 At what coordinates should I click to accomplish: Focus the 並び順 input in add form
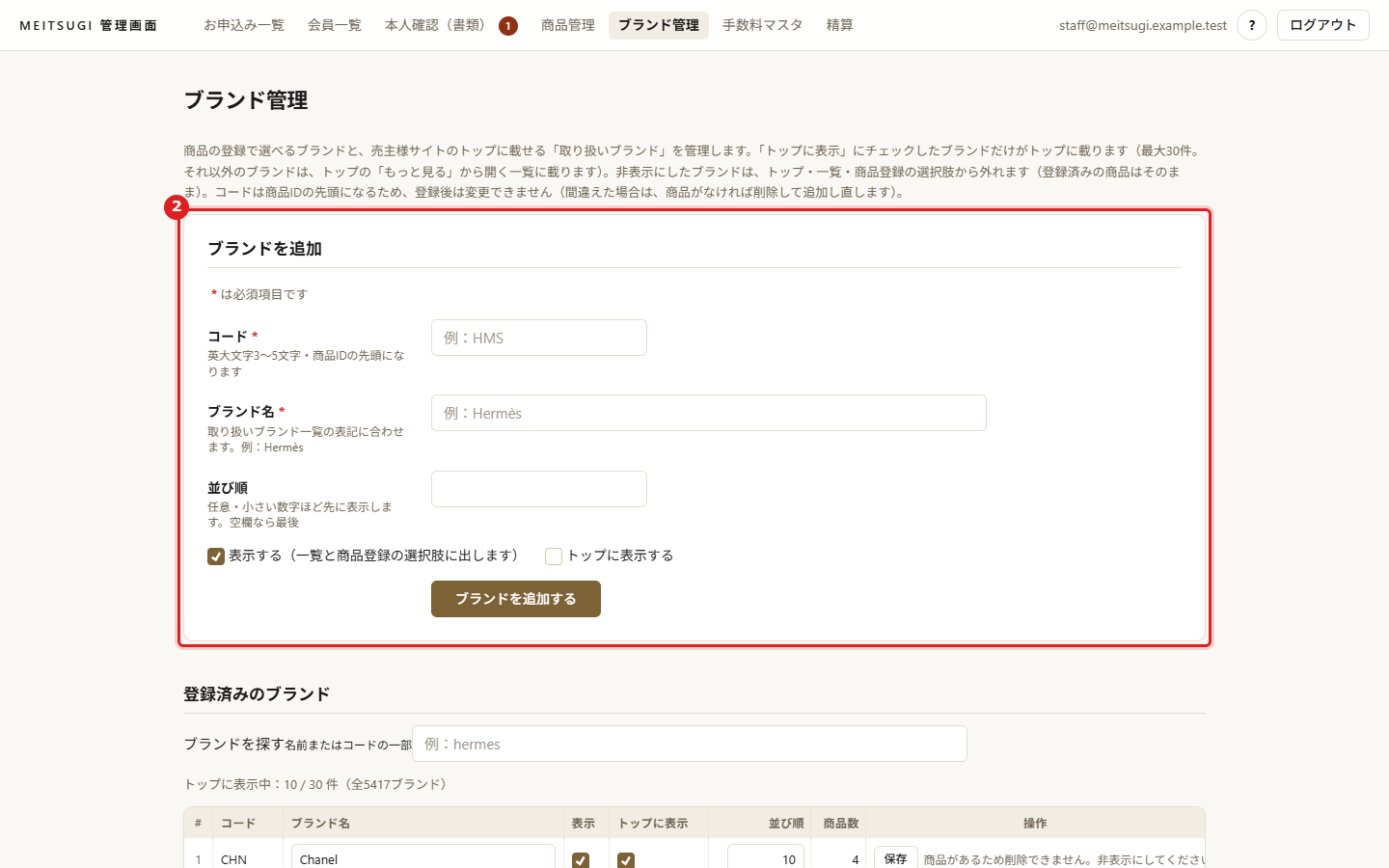click(539, 489)
